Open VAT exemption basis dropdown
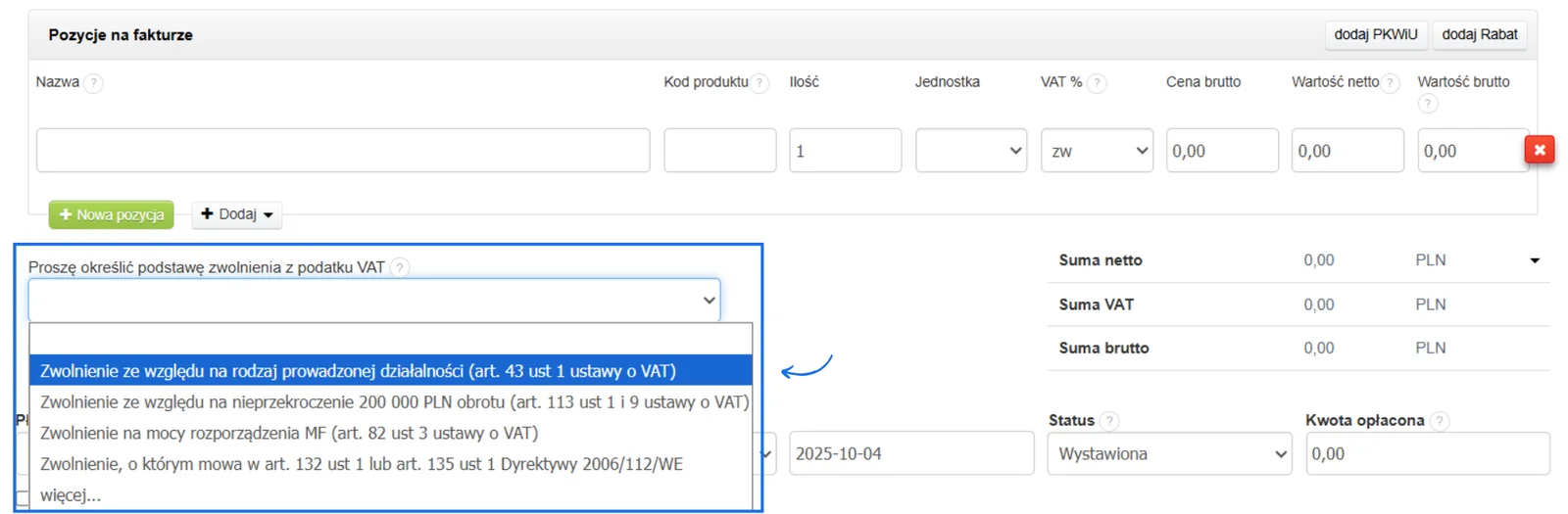Image resolution: width=1568 pixels, height=514 pixels. [374, 301]
